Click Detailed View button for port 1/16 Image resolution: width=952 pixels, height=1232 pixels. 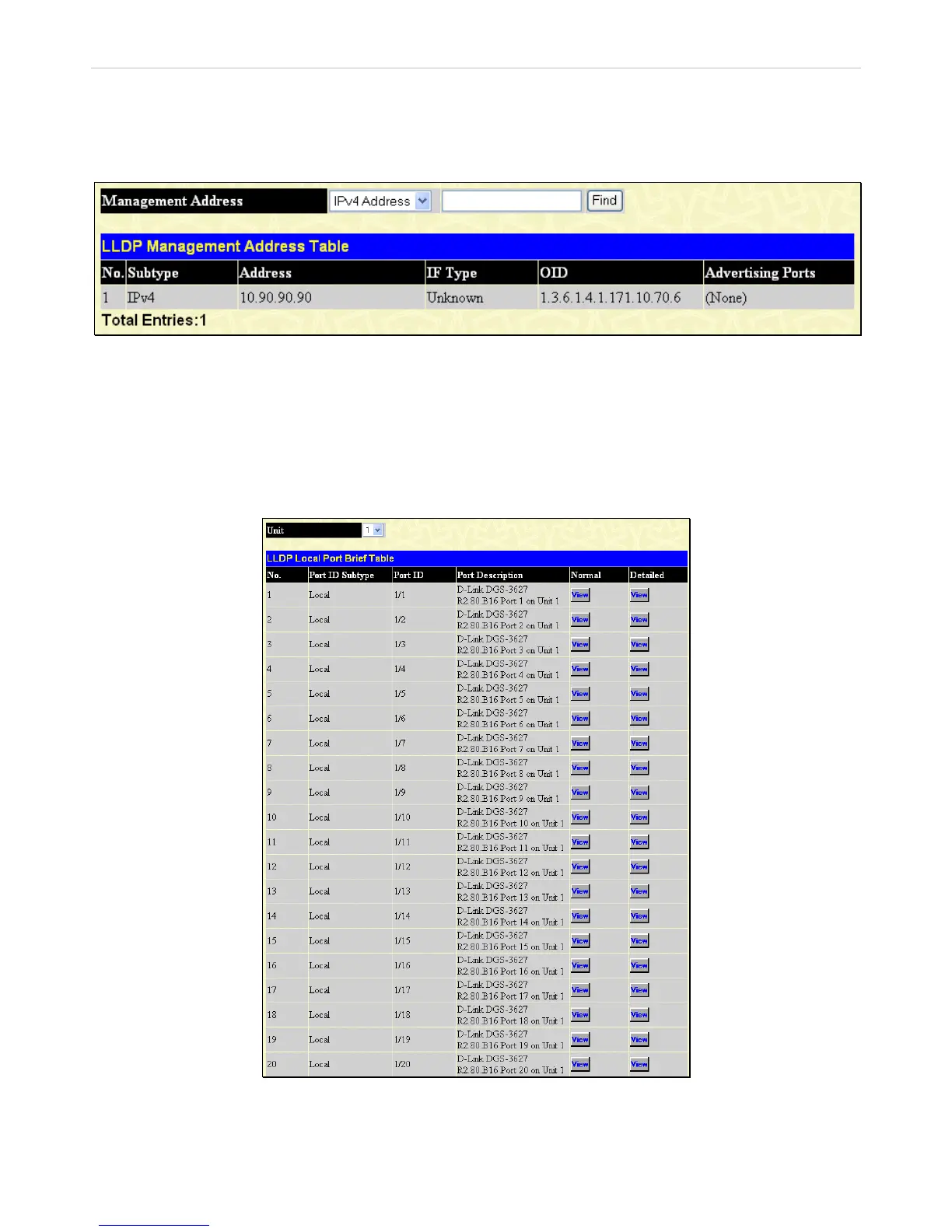pos(639,965)
